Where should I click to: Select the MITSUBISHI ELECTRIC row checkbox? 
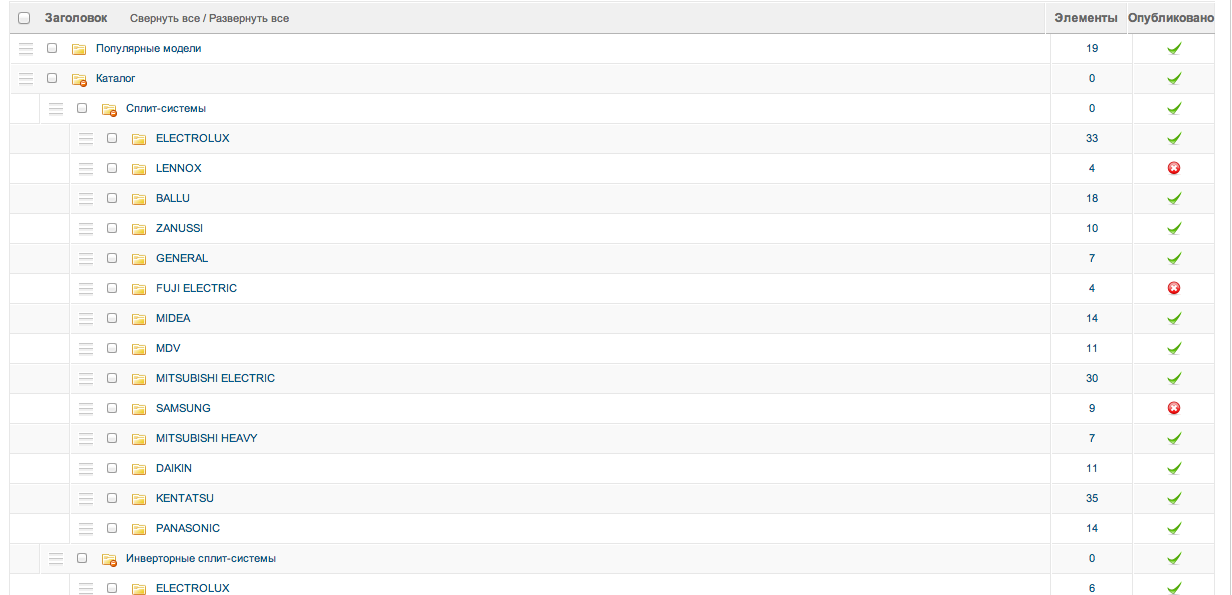click(x=112, y=378)
